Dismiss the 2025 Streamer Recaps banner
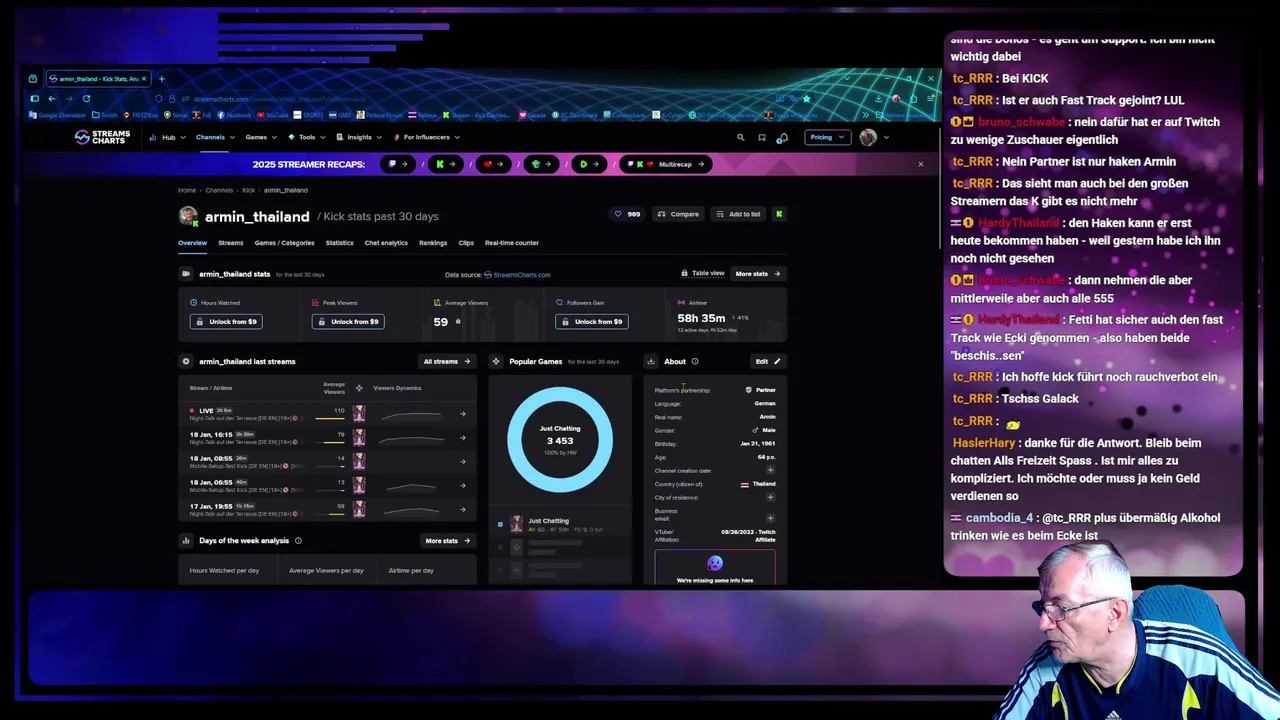The image size is (1280, 720). [x=921, y=164]
